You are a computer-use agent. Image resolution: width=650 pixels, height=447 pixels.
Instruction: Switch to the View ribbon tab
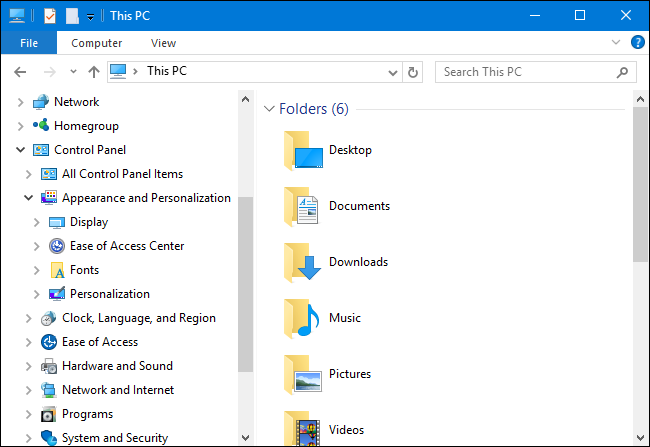[163, 43]
